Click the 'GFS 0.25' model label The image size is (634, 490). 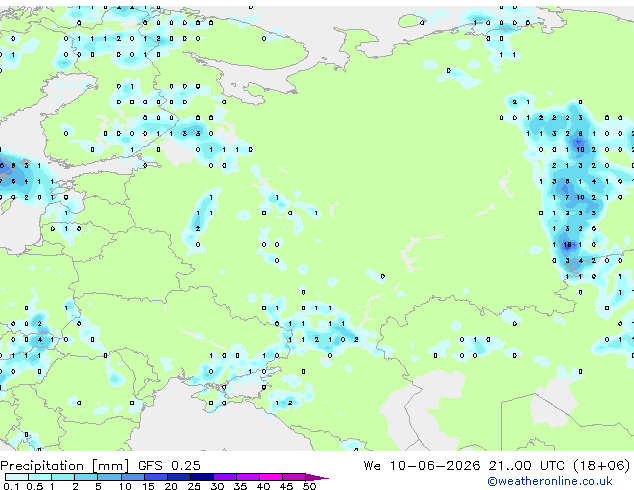click(169, 466)
